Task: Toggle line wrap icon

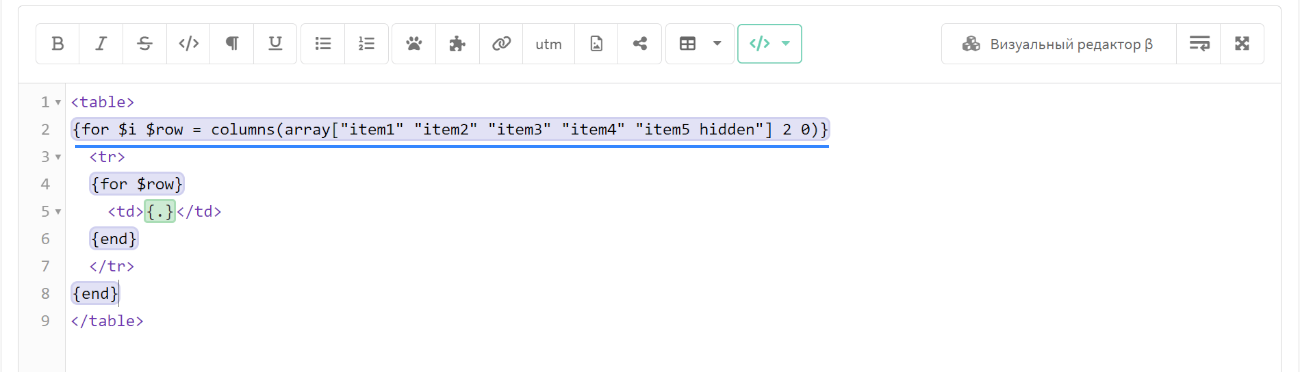Action: pos(1199,44)
